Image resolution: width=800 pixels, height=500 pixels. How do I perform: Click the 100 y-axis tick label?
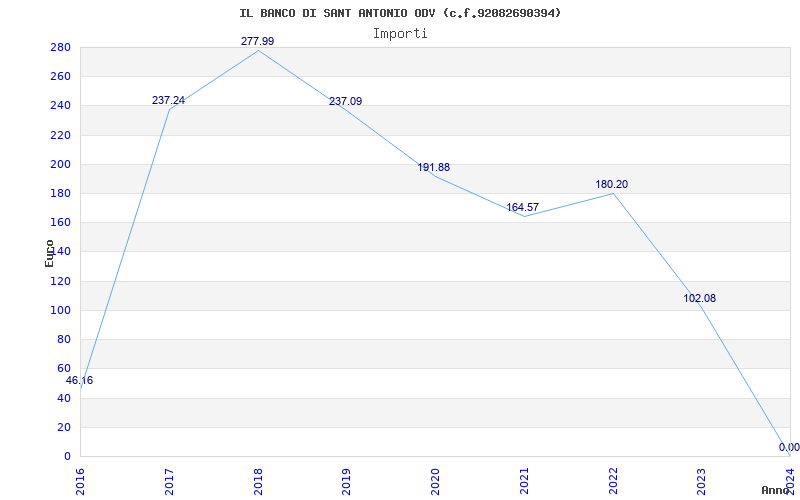[x=60, y=311]
